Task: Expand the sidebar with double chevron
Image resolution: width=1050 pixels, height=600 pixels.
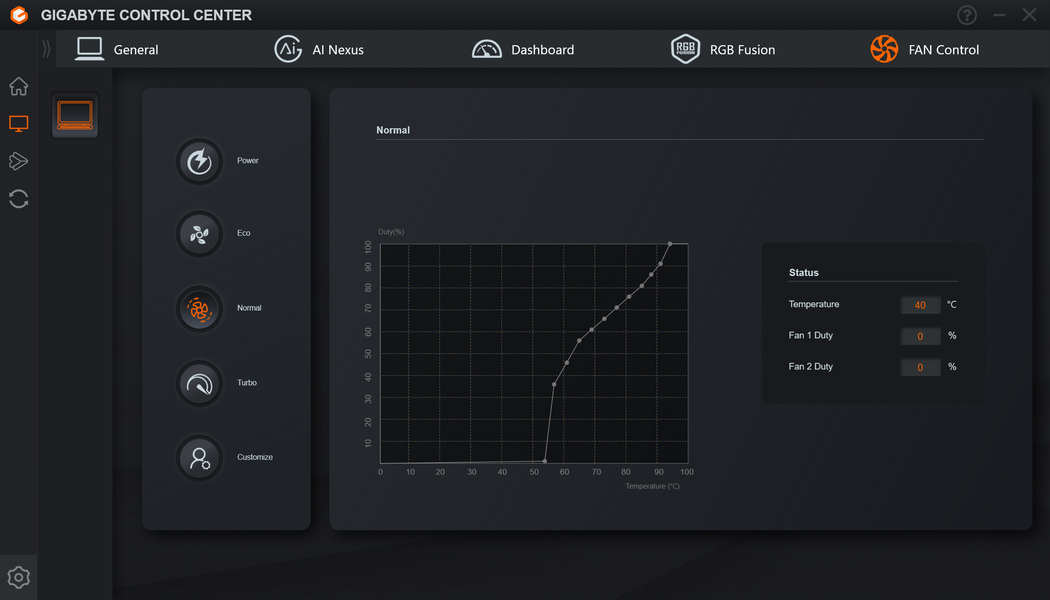Action: tap(46, 49)
